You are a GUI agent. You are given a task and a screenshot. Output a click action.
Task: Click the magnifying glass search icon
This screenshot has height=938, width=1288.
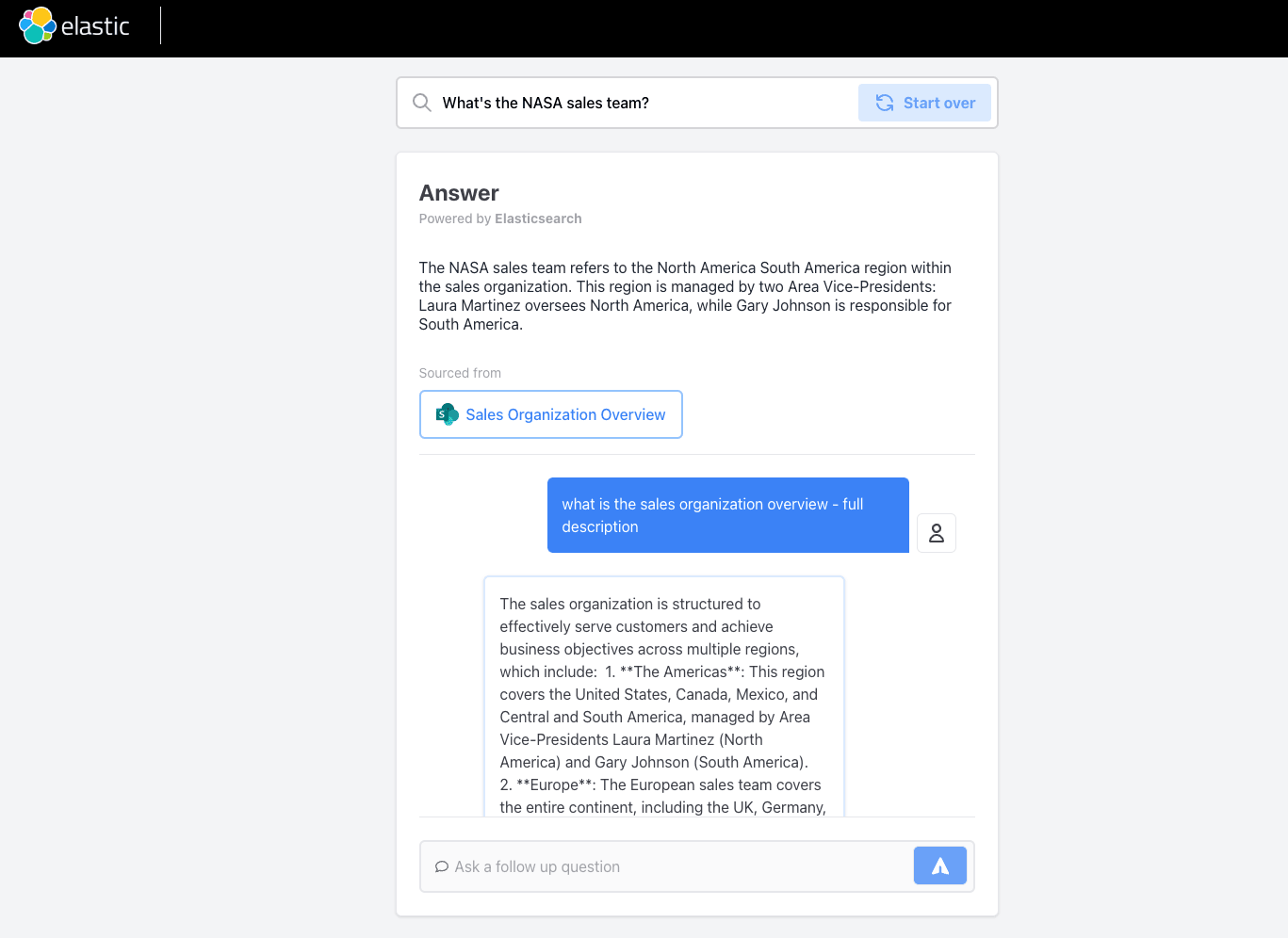(x=422, y=103)
